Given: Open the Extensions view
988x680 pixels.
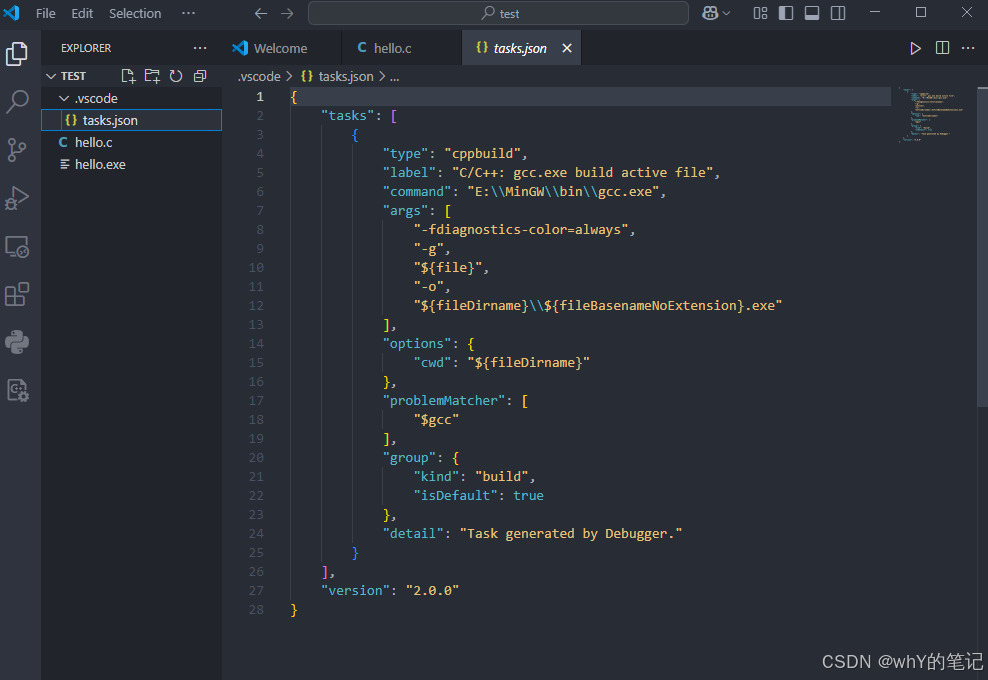Looking at the screenshot, I should pos(17,294).
